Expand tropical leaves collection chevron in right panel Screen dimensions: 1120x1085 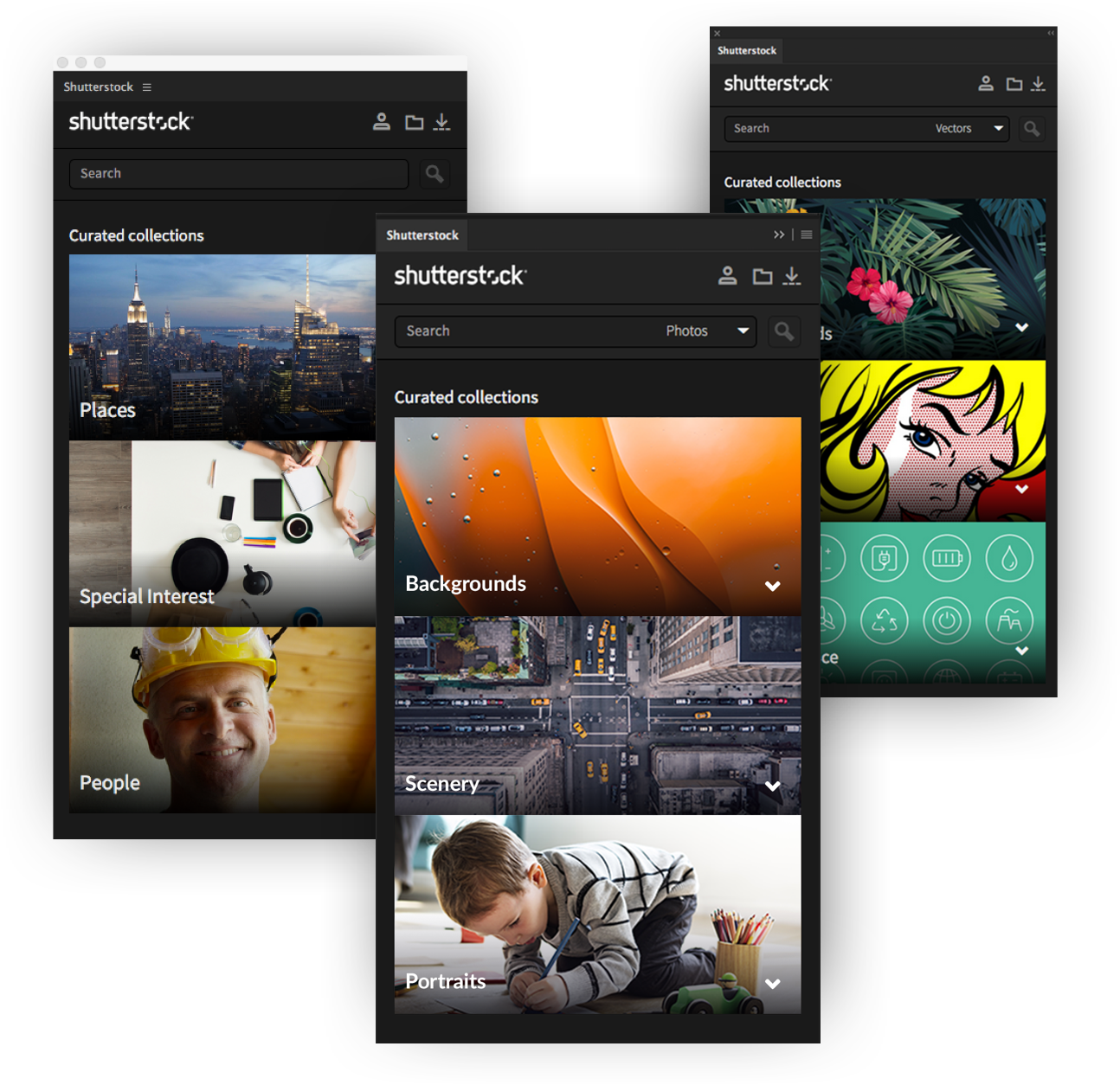pyautogui.click(x=1022, y=327)
